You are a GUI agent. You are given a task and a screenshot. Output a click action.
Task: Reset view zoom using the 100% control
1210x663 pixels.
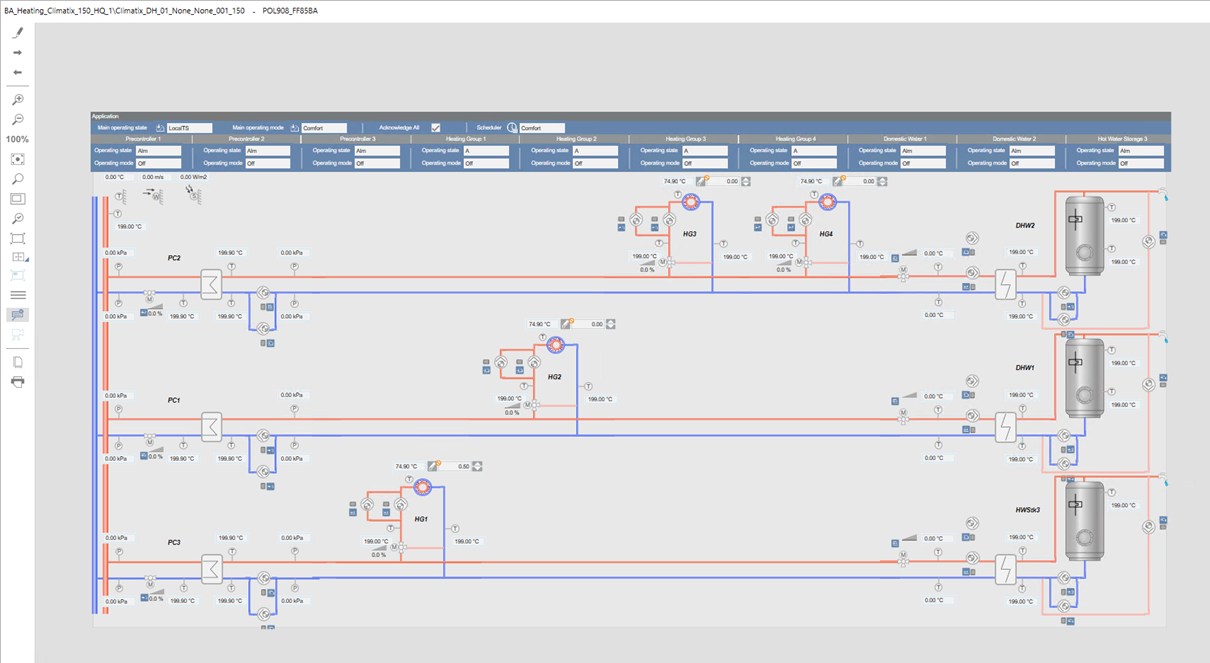(x=16, y=139)
